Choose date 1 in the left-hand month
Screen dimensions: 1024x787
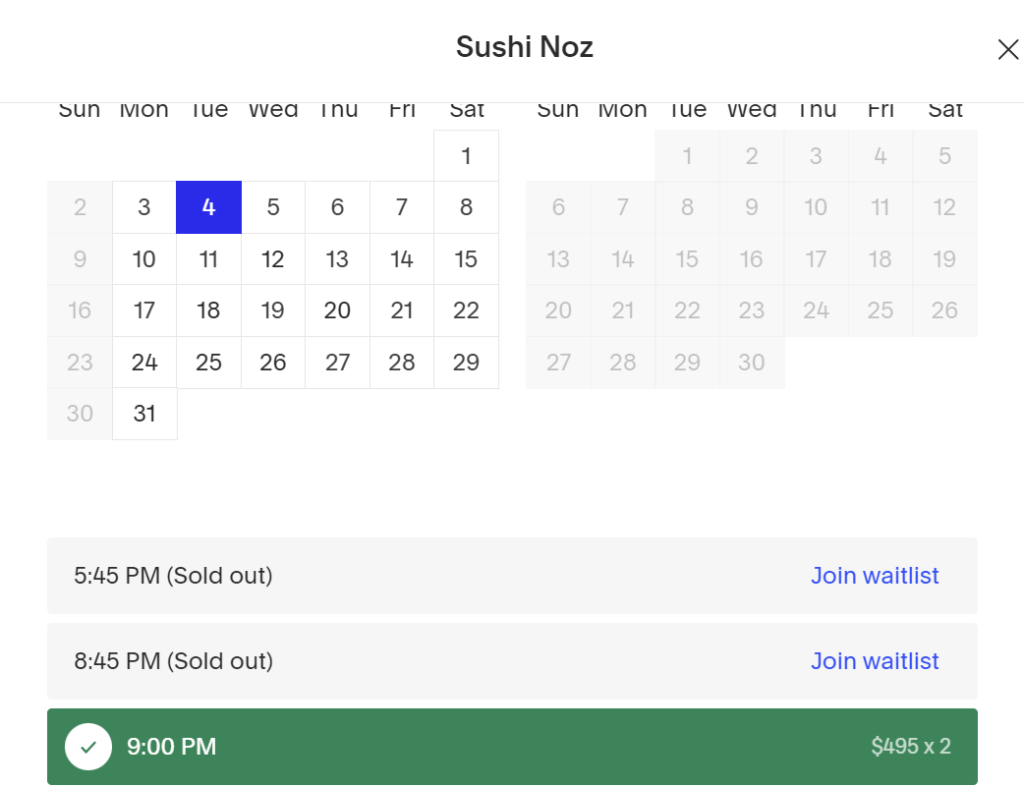(466, 156)
